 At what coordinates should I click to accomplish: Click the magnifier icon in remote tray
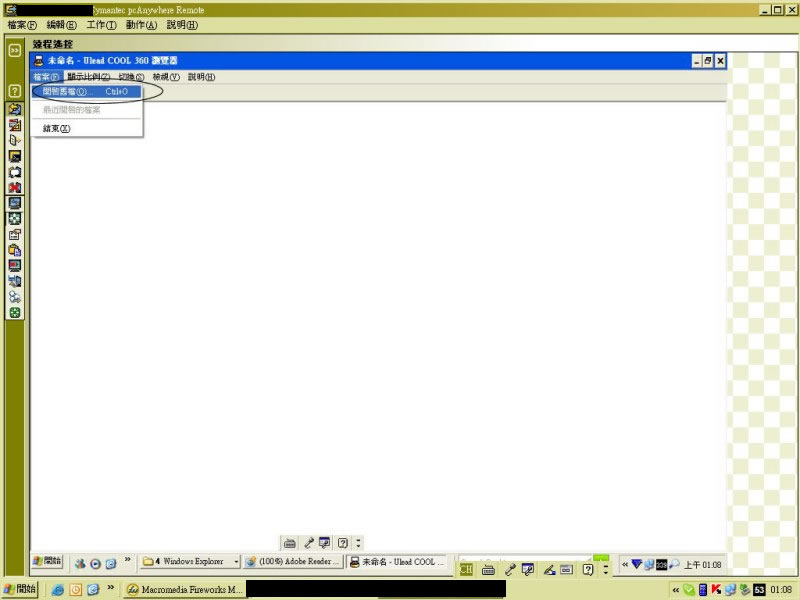tap(674, 564)
